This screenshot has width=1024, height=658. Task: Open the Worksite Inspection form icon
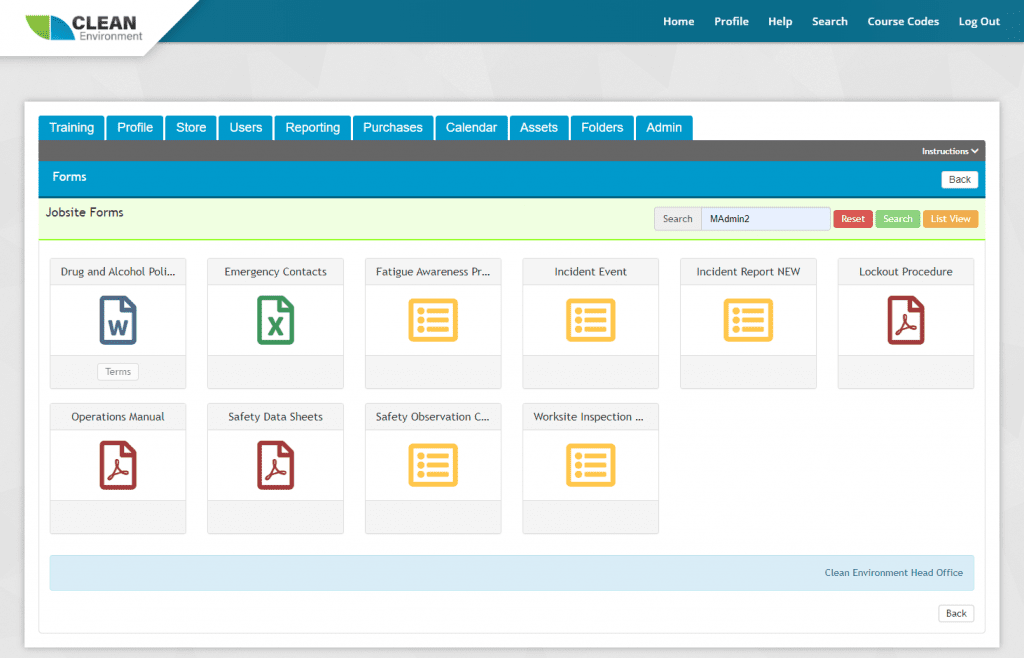click(590, 465)
